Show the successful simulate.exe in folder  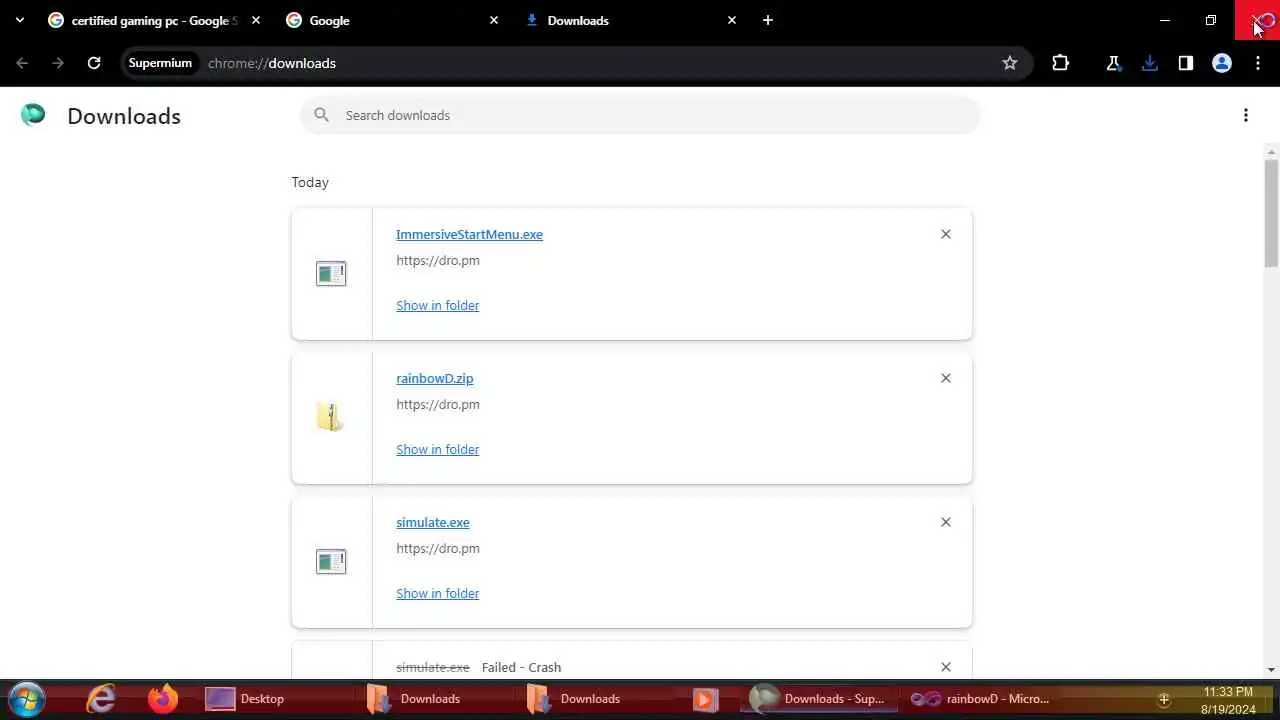coord(438,593)
